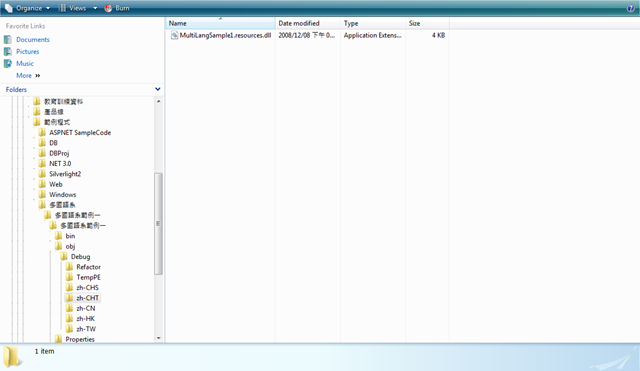Viewport: 640px width, 371px height.
Task: Select the ASPNET SampleCode folder
Action: 80,133
